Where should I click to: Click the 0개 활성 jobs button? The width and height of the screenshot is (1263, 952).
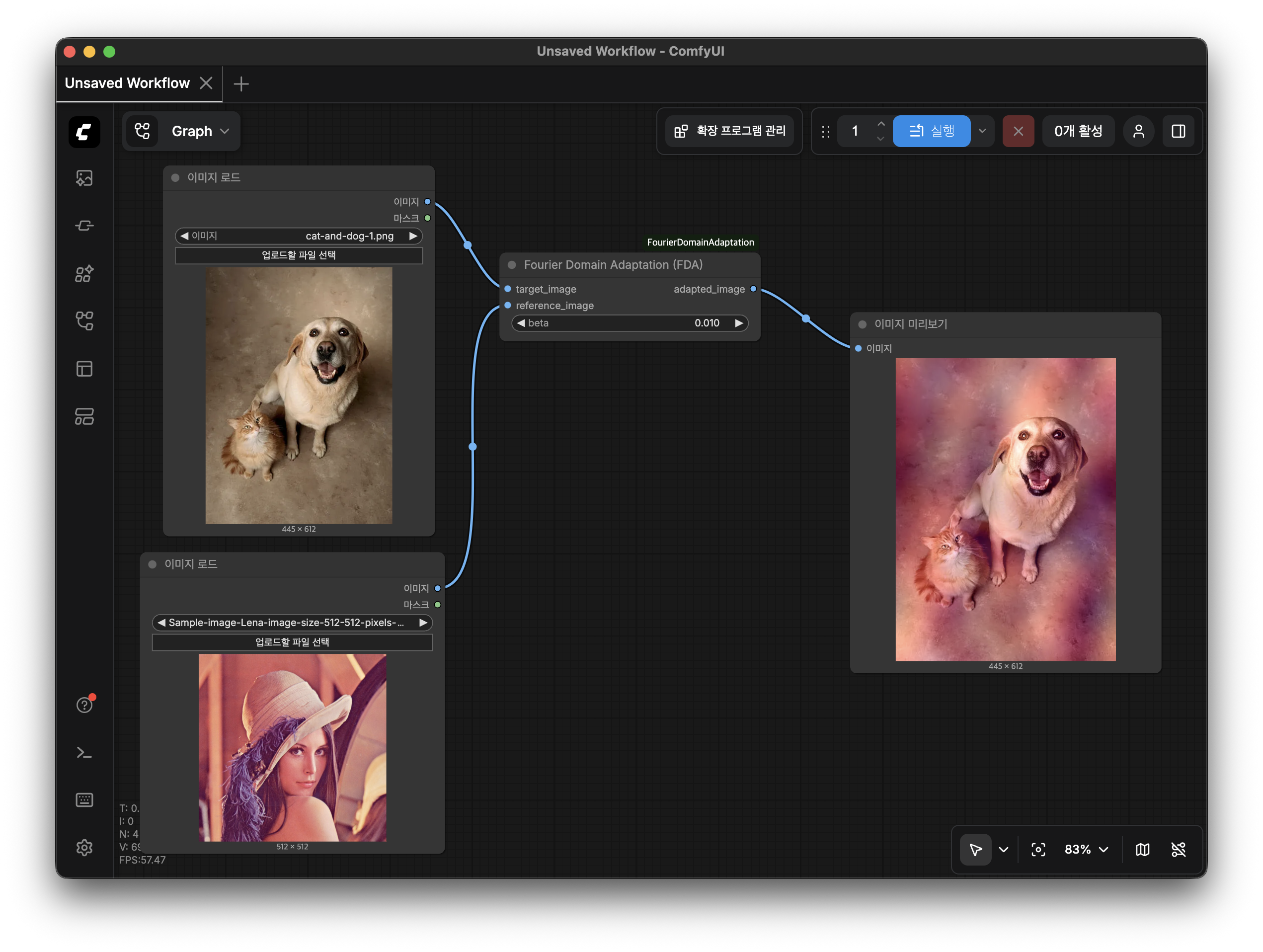(x=1078, y=131)
